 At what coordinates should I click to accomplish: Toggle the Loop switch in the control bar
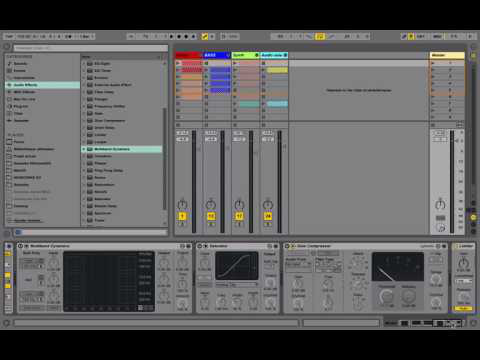320,36
